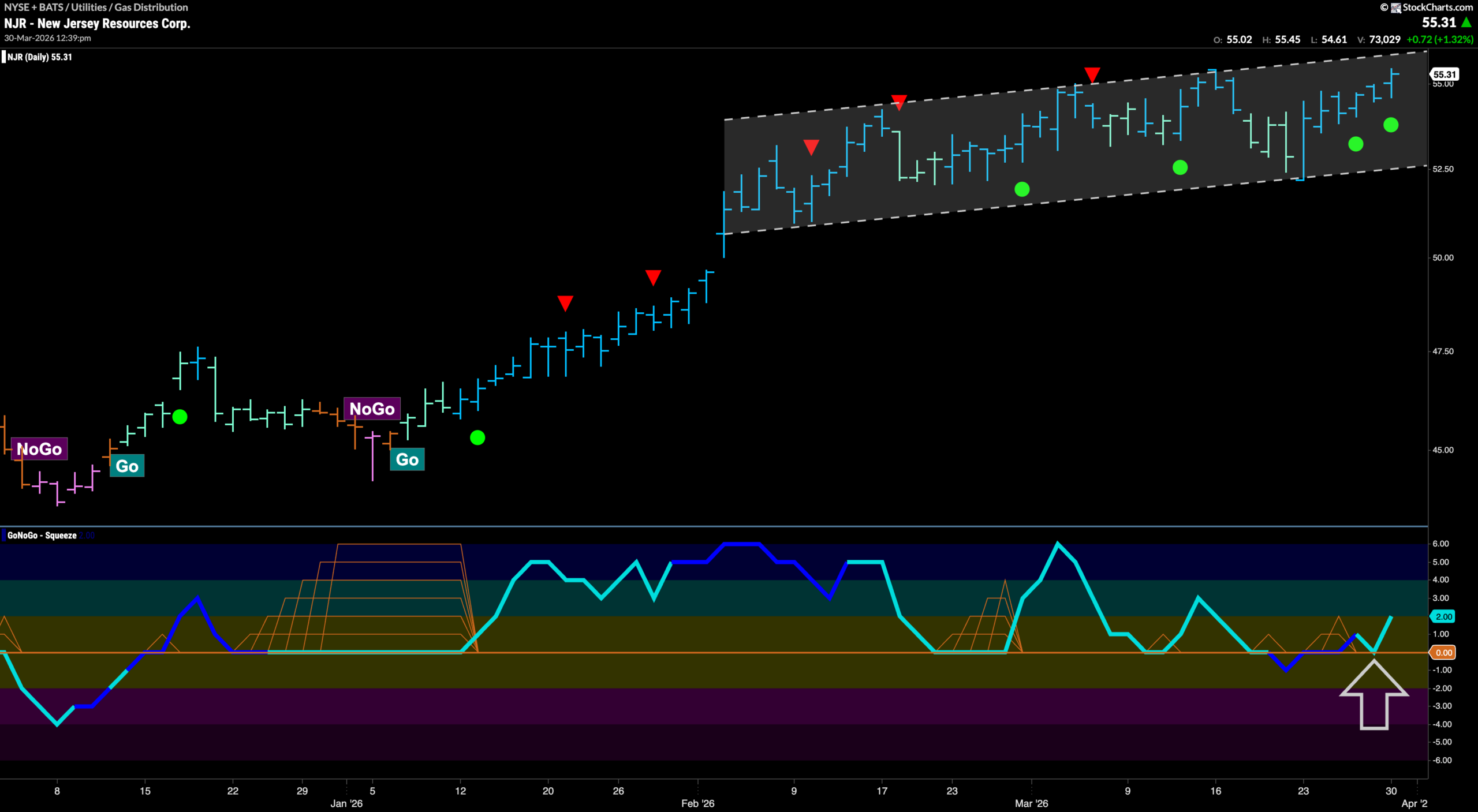
Task: Click the orange 0.00 squeeze axis tag
Action: coord(1443,653)
